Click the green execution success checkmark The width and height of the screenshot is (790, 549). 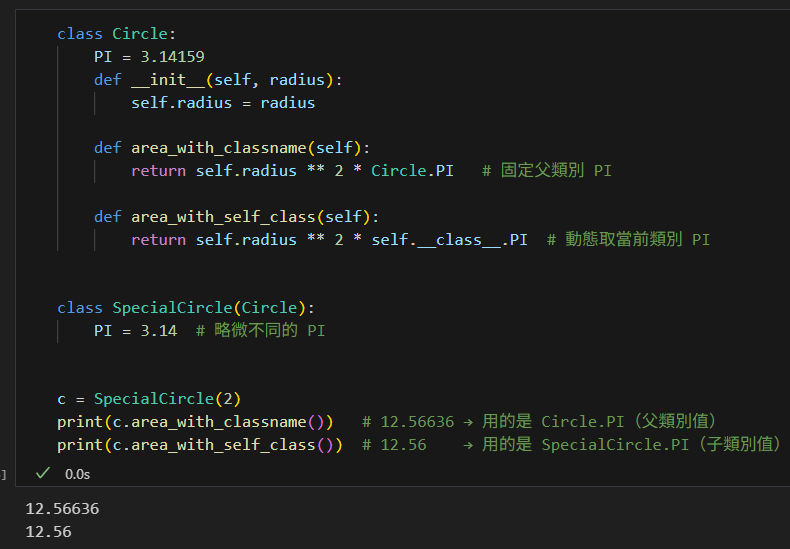[43, 473]
